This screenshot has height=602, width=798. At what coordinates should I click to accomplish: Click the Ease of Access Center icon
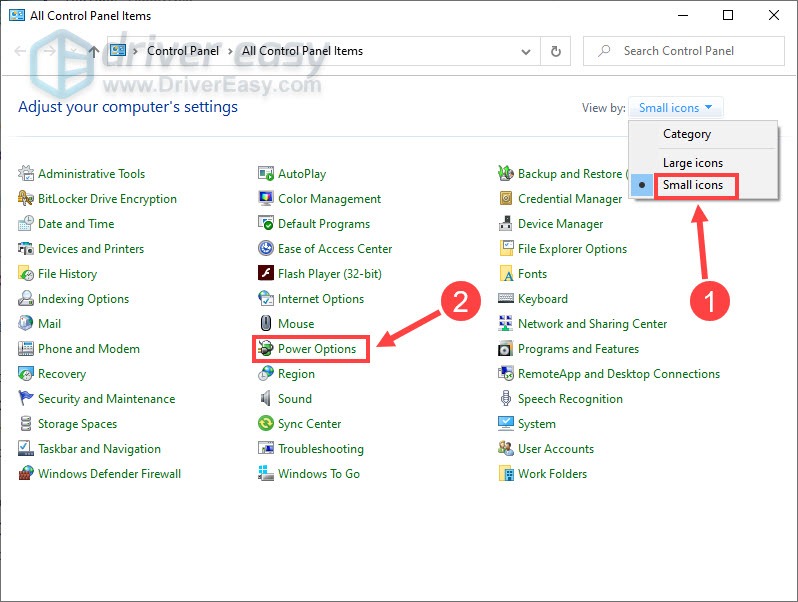266,248
